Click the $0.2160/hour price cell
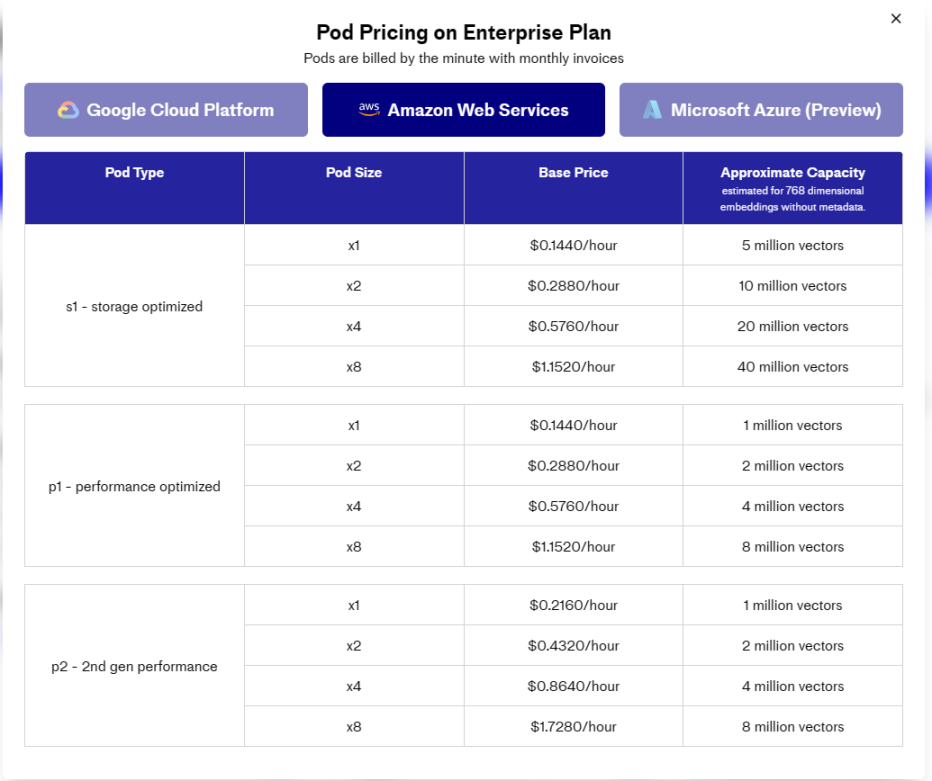 click(573, 605)
